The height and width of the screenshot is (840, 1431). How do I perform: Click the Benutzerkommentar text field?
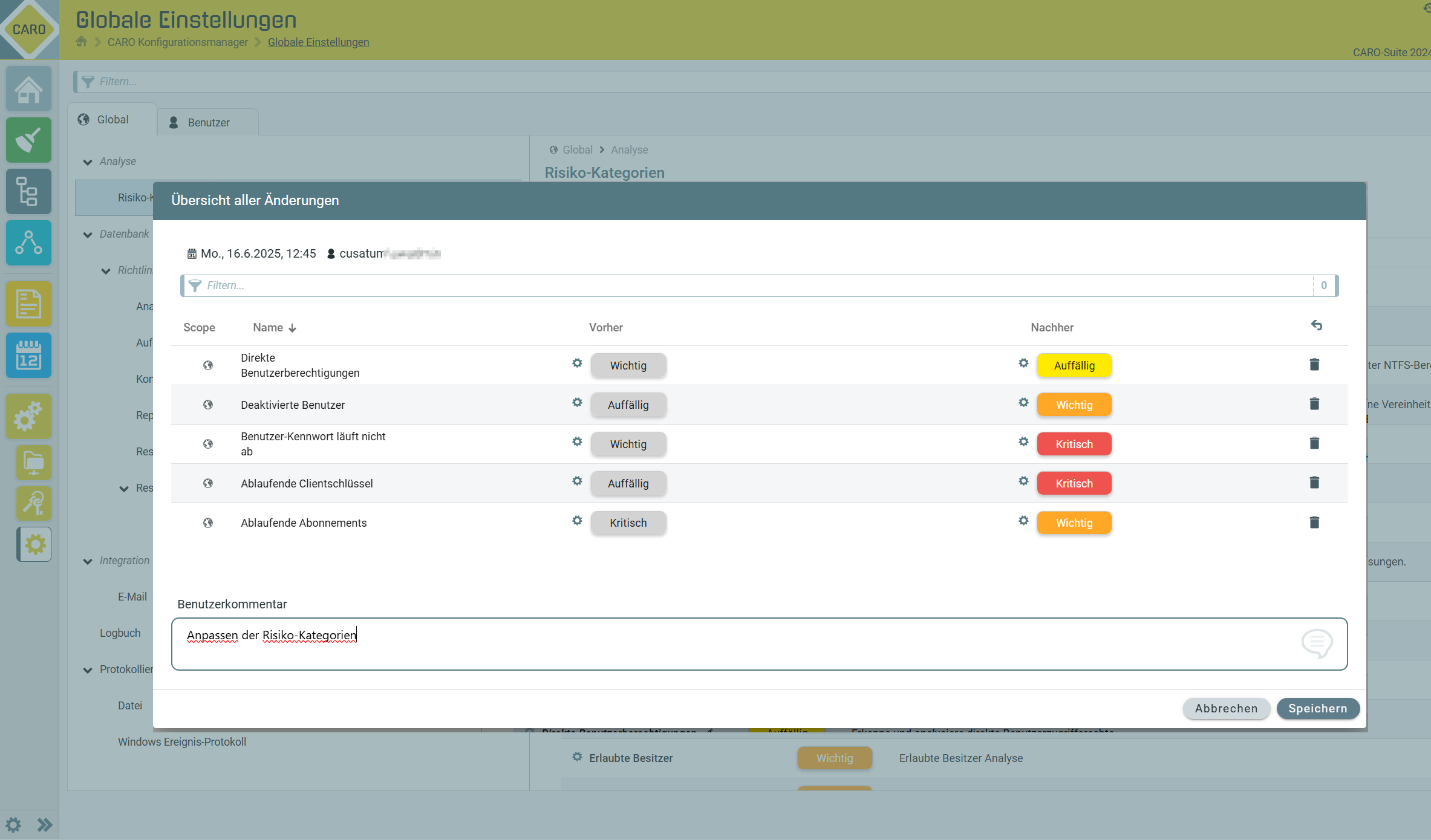(758, 643)
